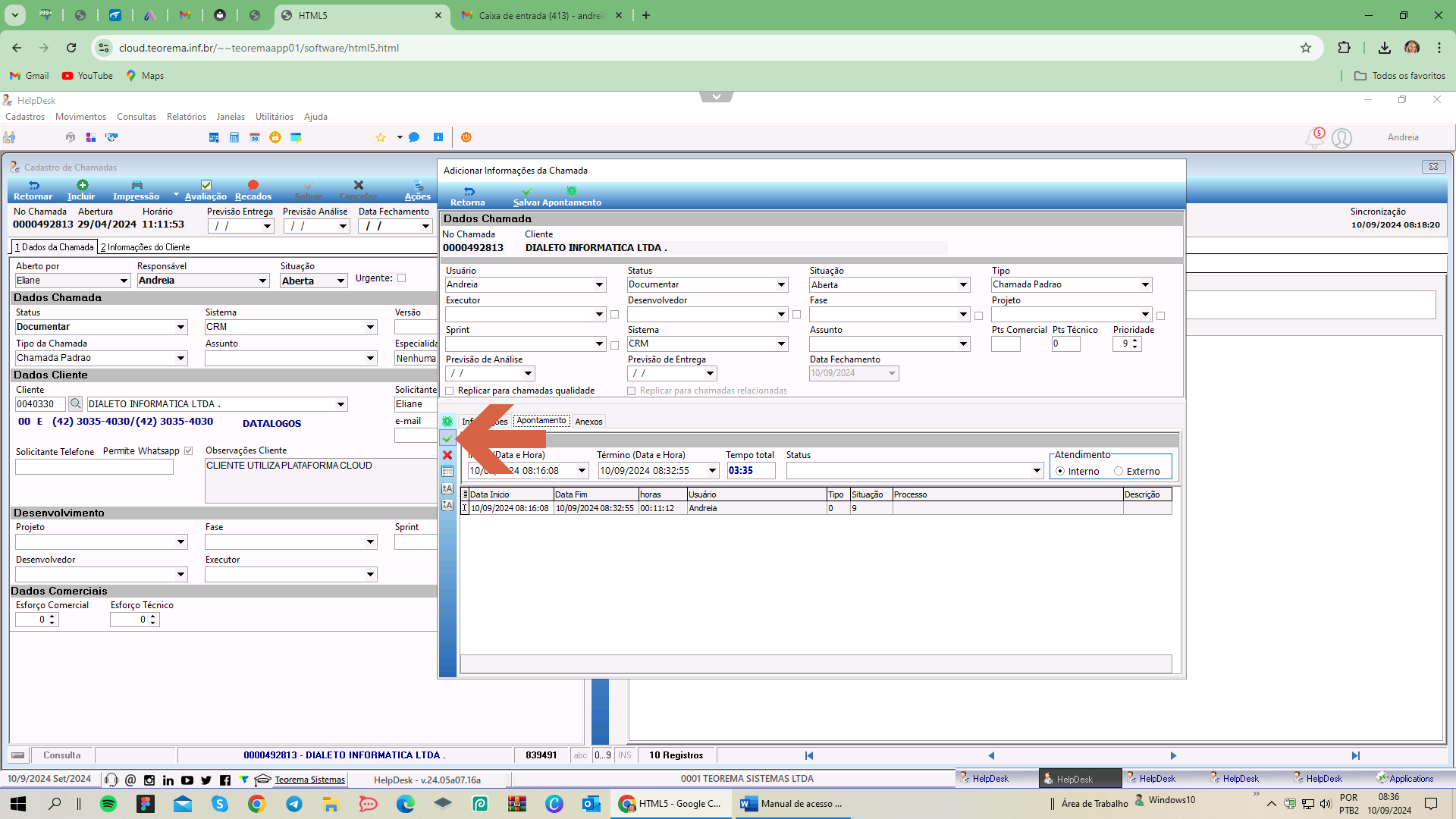Viewport: 1456px width, 819px height.
Task: Open the favorites star toolbar icon
Action: click(x=381, y=137)
